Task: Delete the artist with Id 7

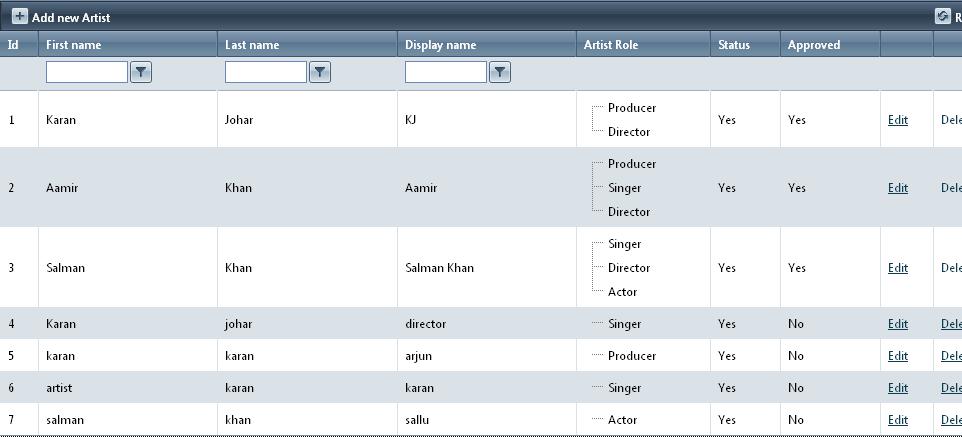Action: (951, 420)
